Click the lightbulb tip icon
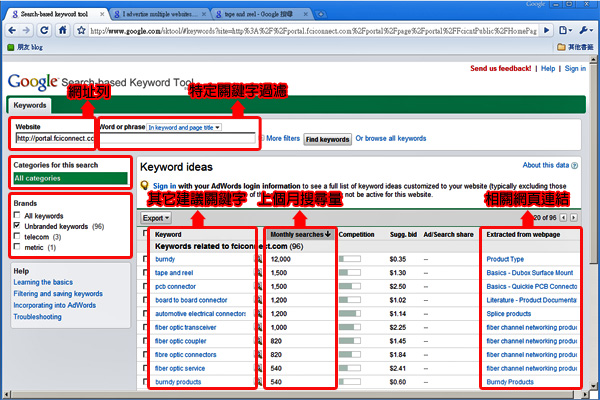600x400 pixels. click(144, 186)
